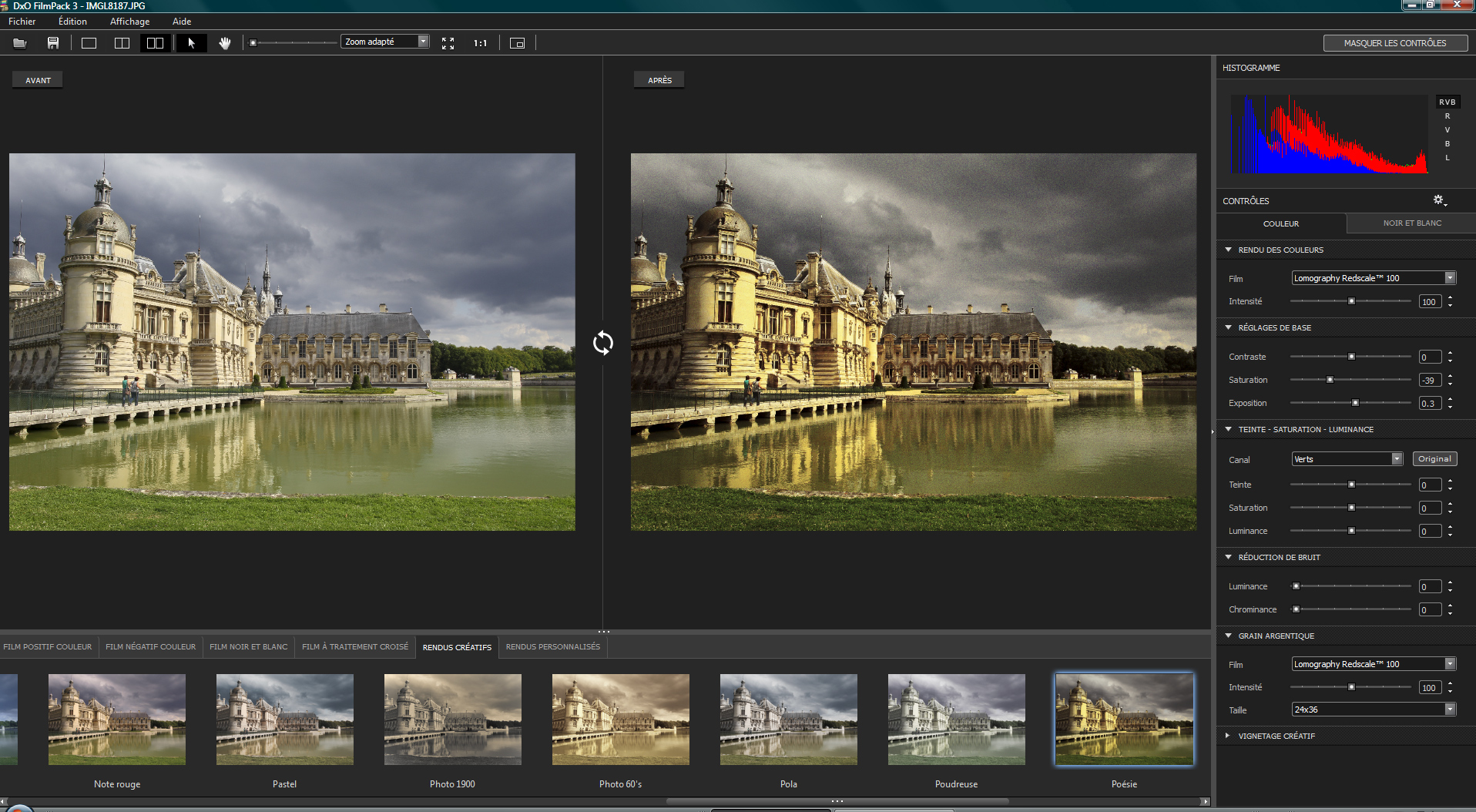
Task: Click the Après label button
Action: (659, 80)
